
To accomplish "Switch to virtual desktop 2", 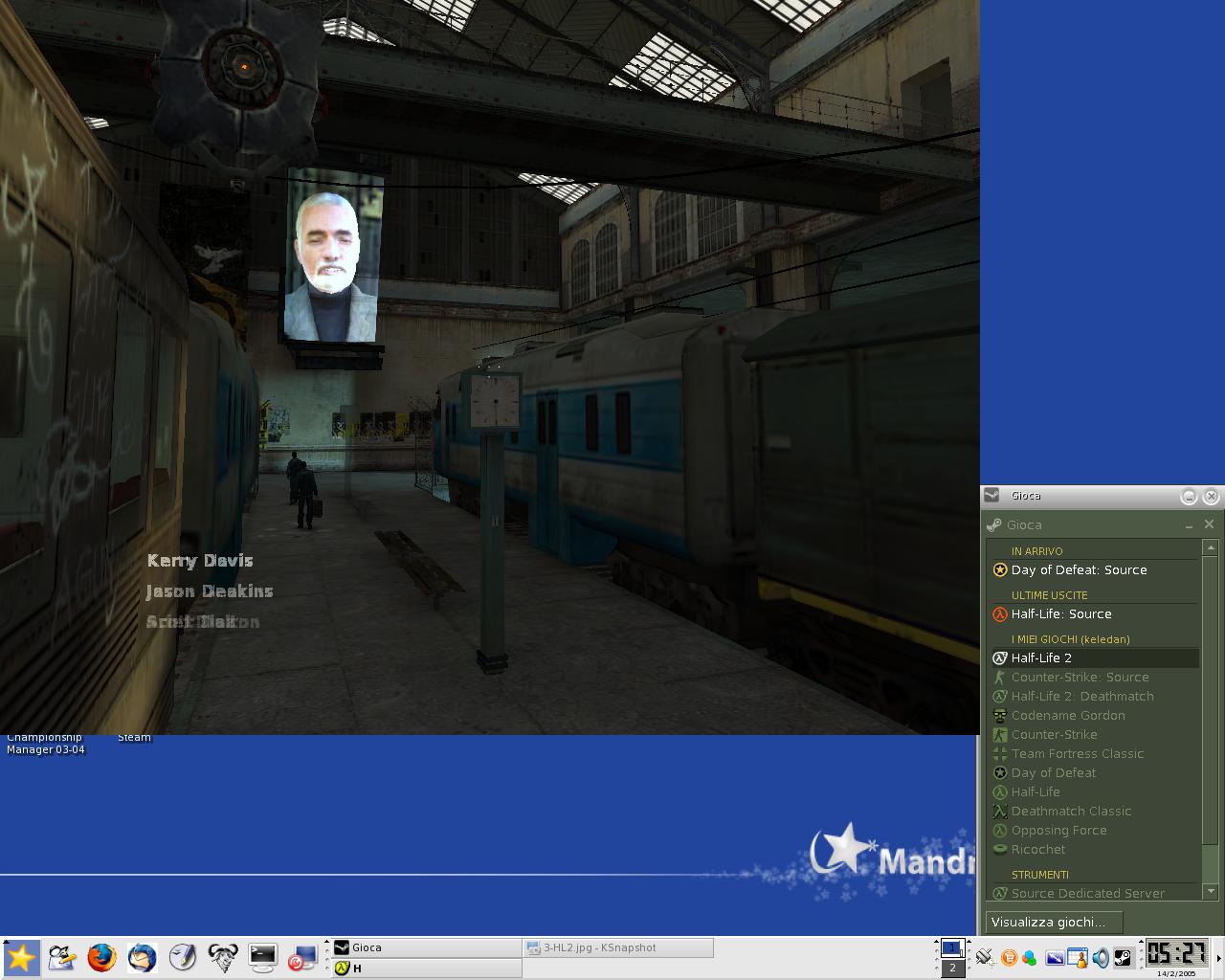I will 952,968.
